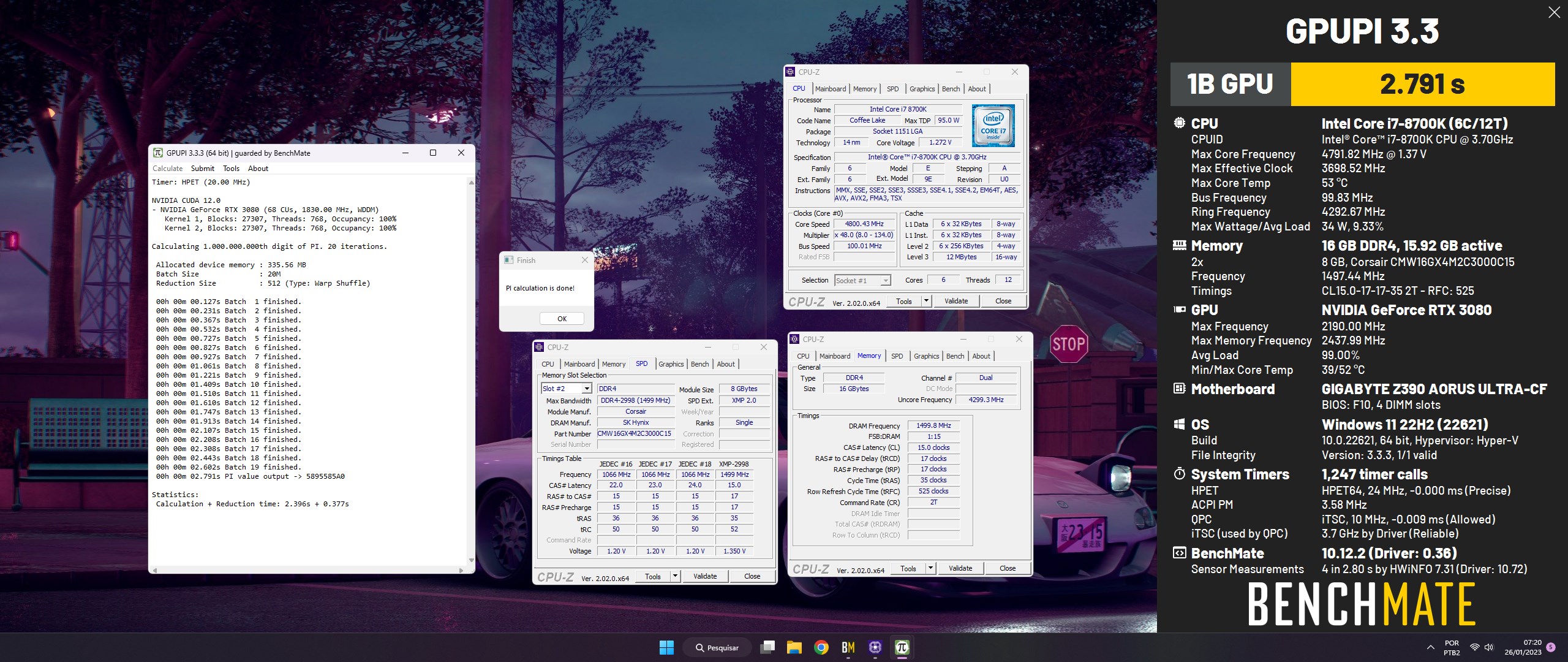Switch to the BenchMate taskbar app
Viewport: 1568px width, 662px height.
click(848, 647)
